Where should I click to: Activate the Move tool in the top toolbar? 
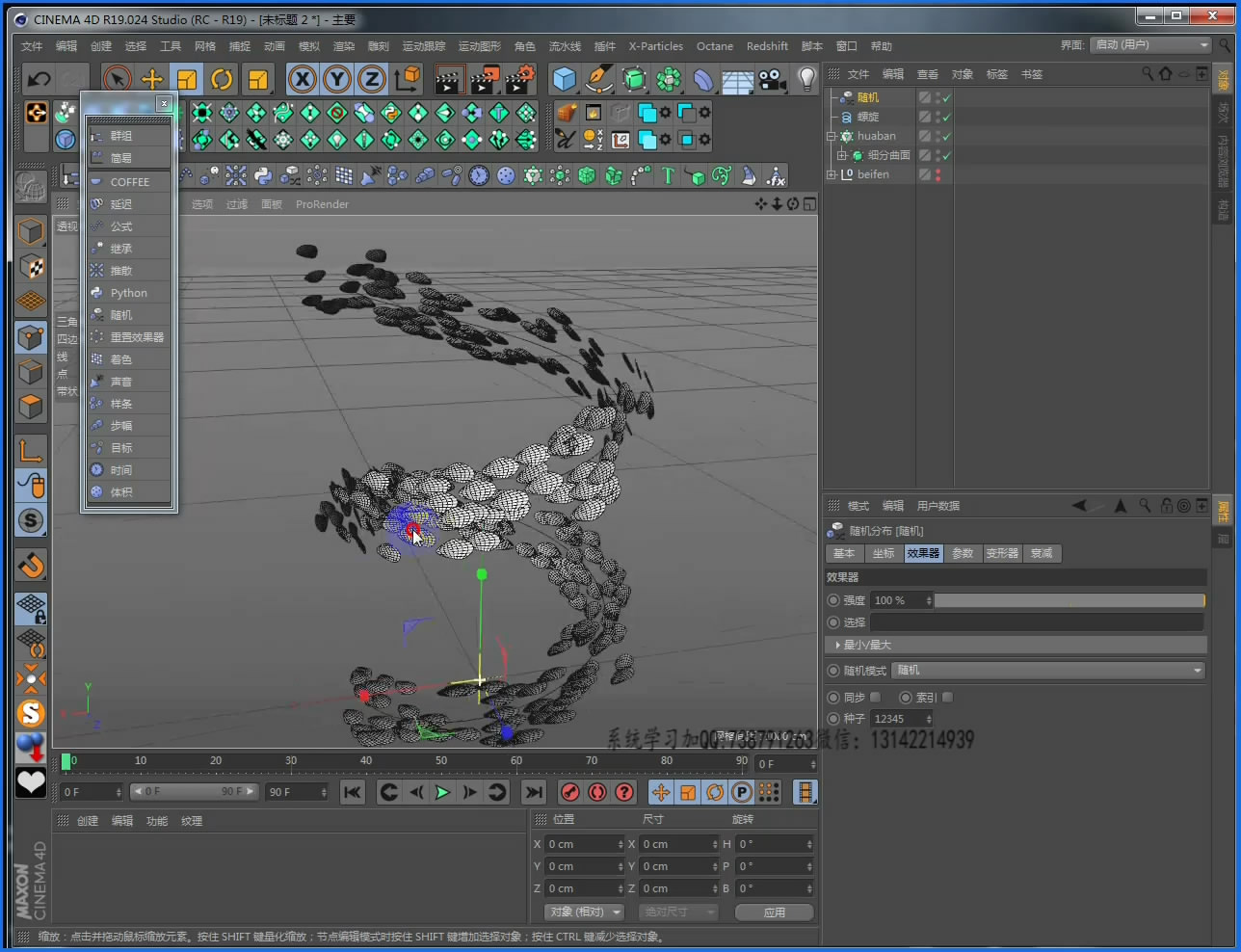(x=152, y=79)
